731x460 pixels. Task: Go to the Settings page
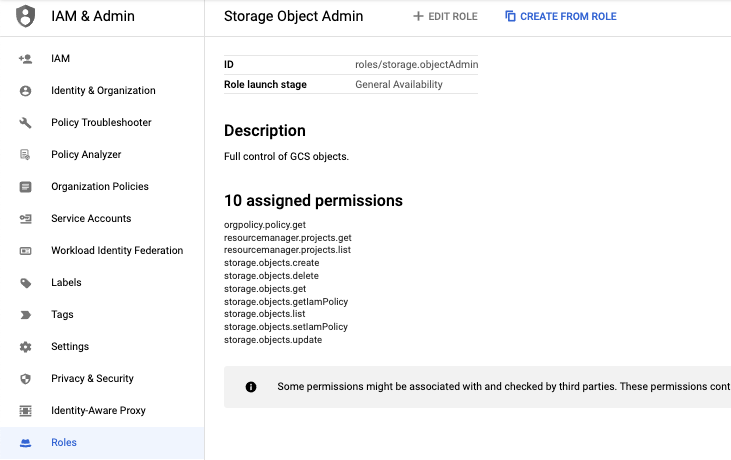coord(102,347)
